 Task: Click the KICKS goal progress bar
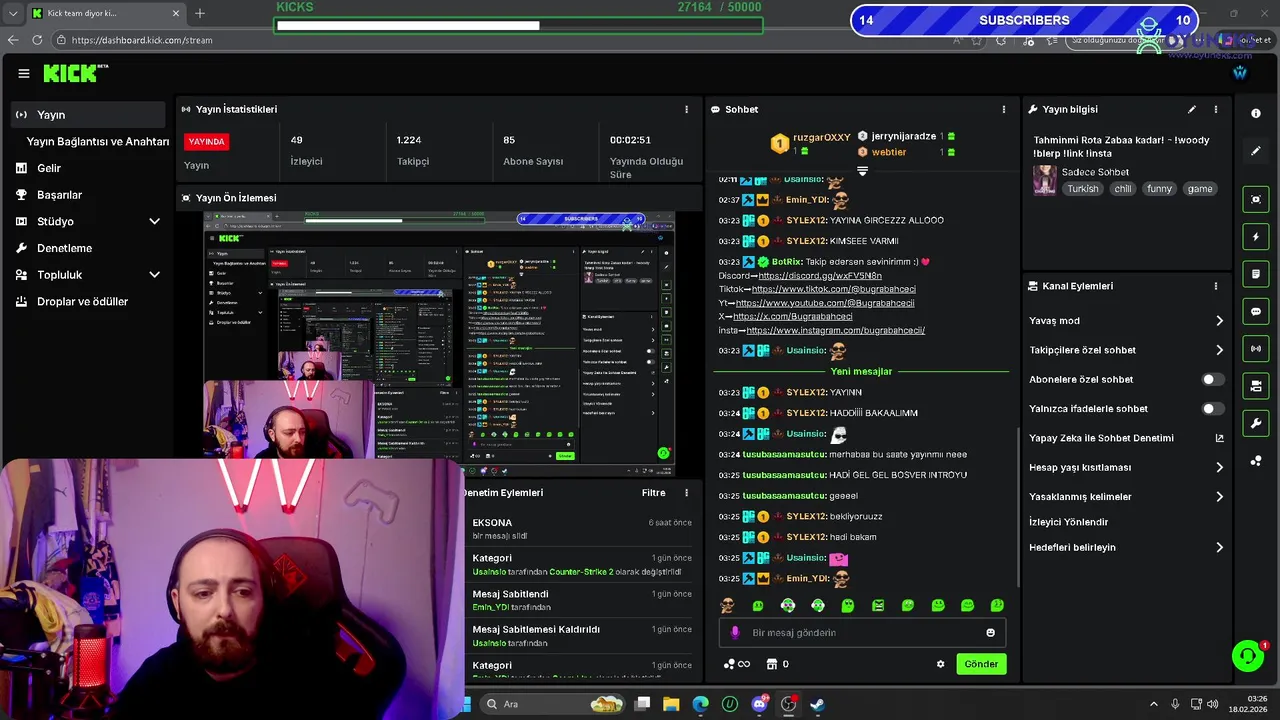coord(518,25)
